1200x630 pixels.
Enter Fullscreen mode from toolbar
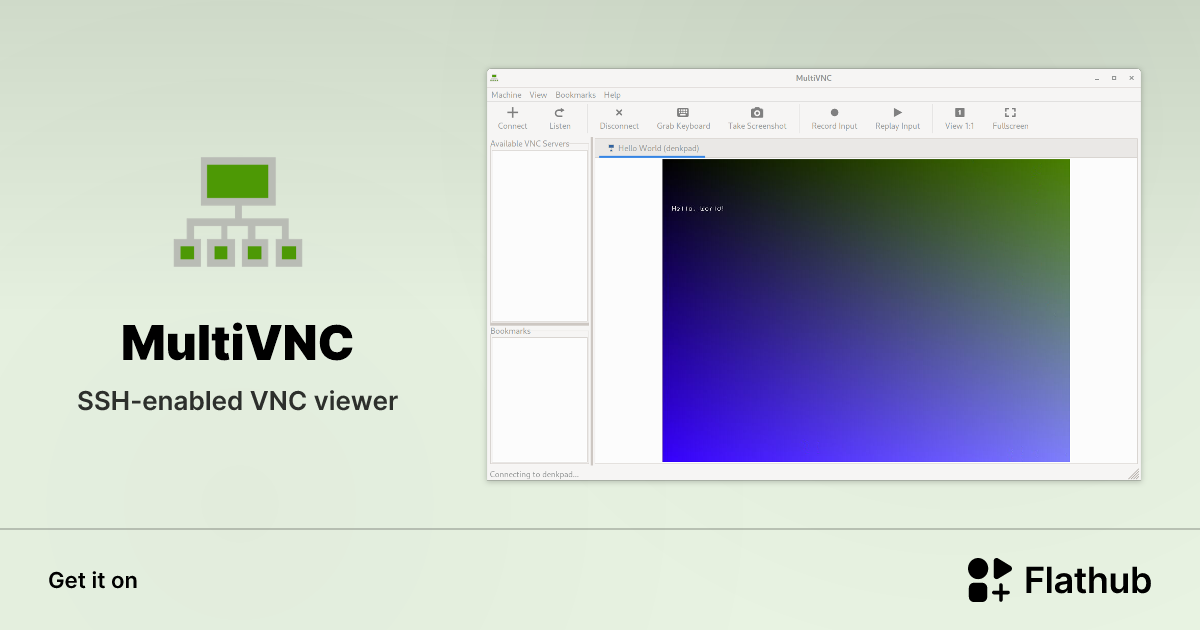1010,113
